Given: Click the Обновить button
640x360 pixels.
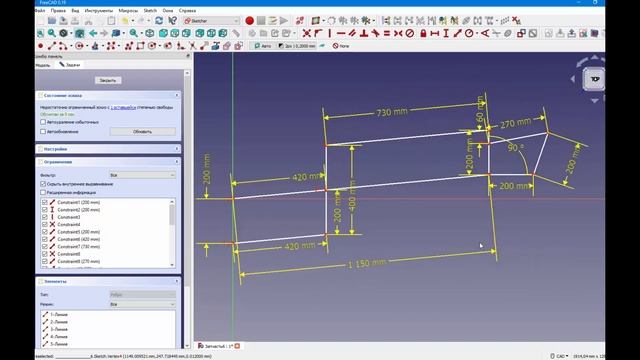Looking at the screenshot, I should point(142,131).
